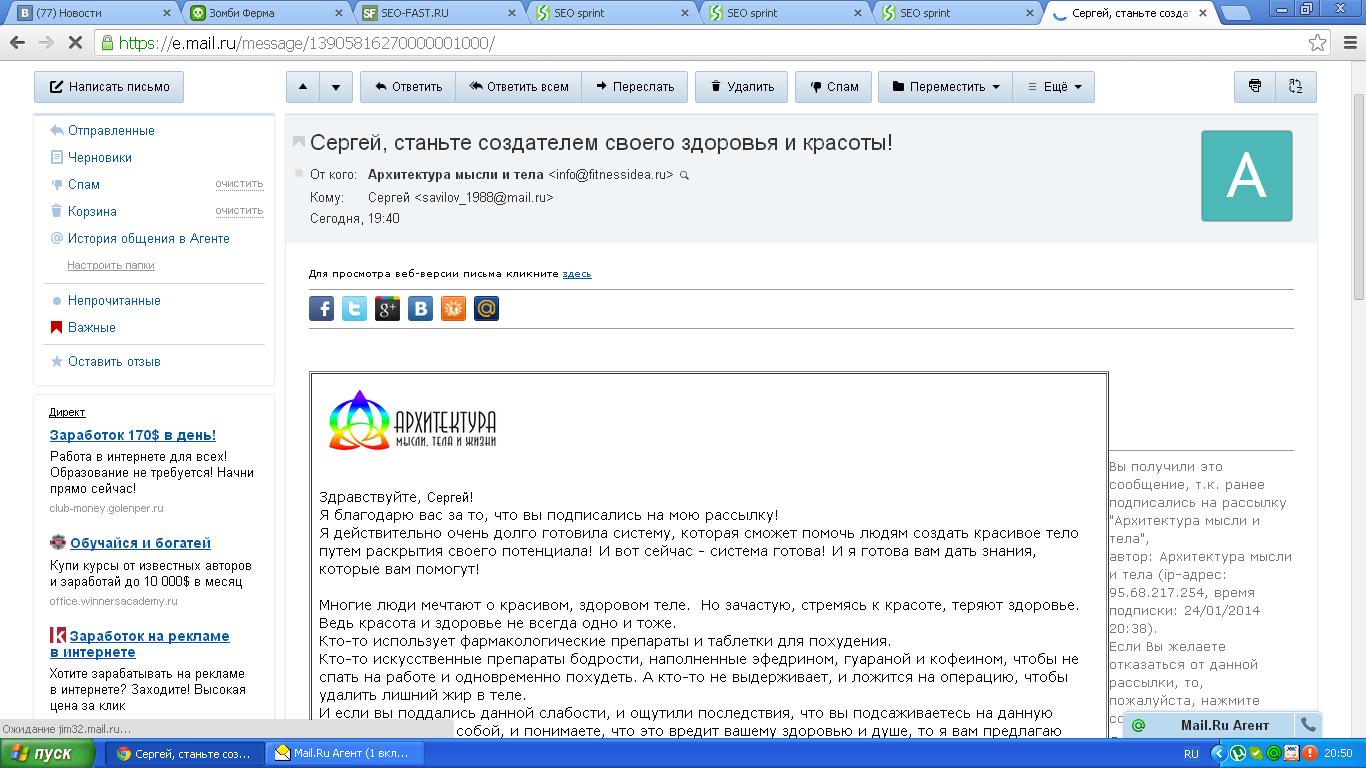This screenshot has height=768, width=1366.
Task: Stop page loading with the X button
Action: [x=76, y=43]
